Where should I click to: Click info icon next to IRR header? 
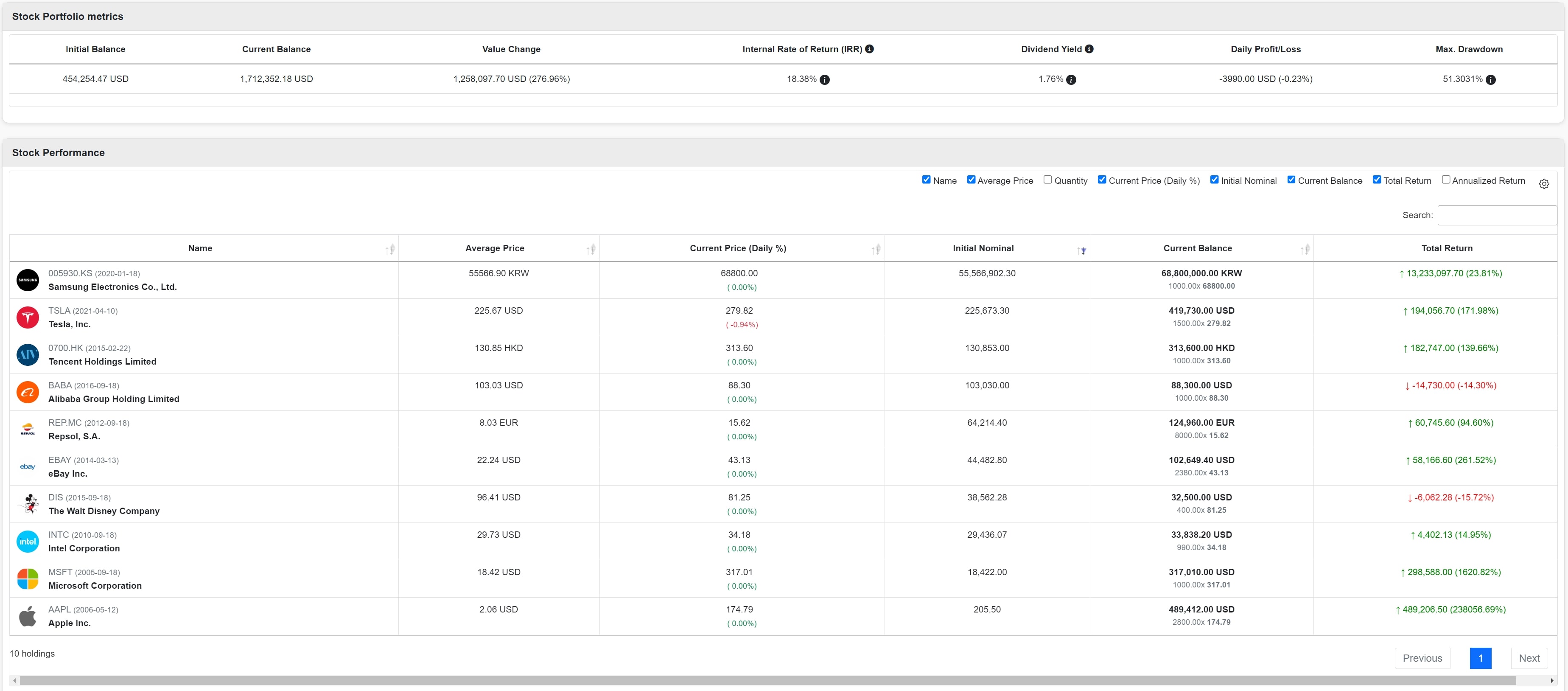pyautogui.click(x=869, y=49)
